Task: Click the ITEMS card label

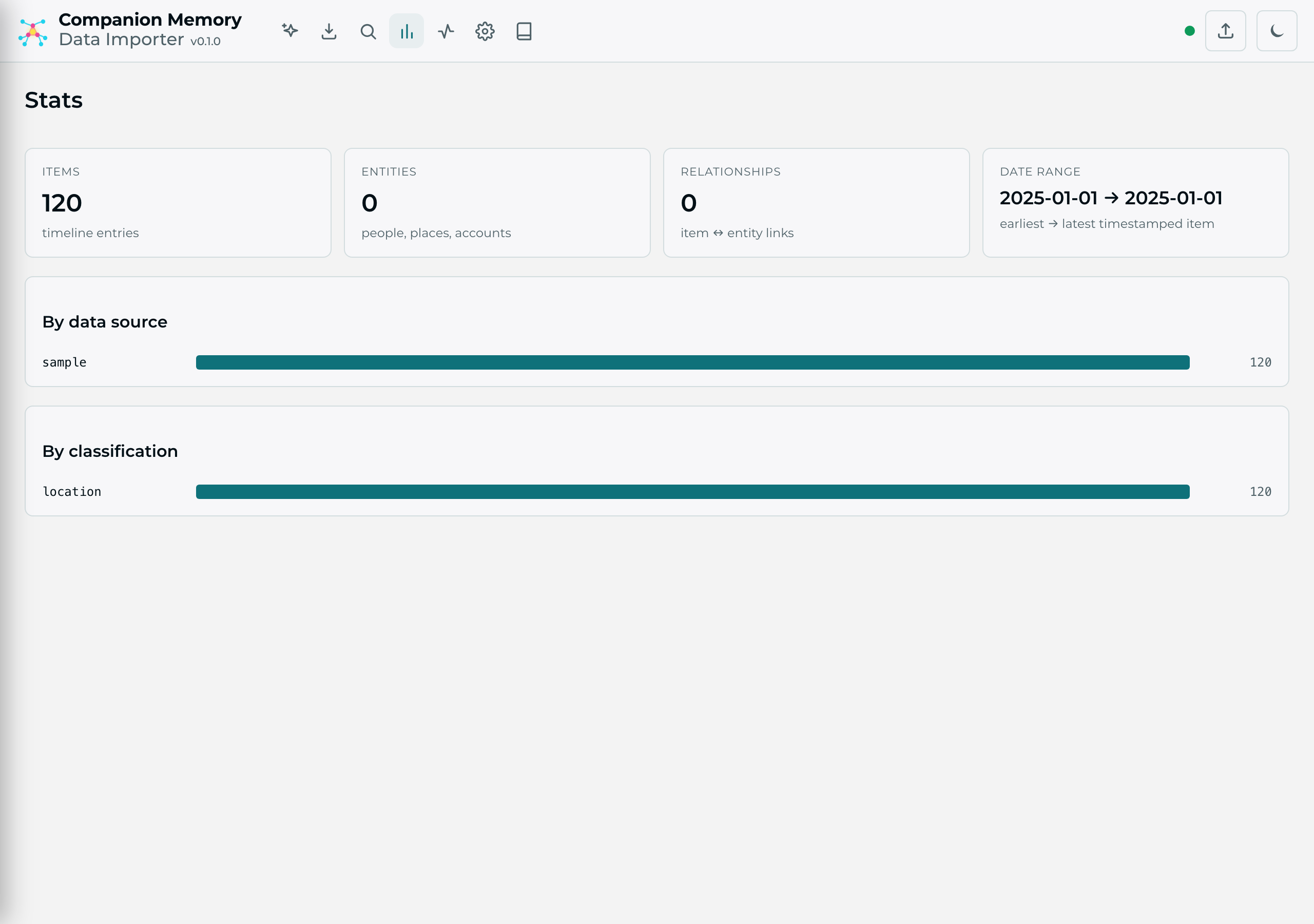Action: click(x=61, y=172)
